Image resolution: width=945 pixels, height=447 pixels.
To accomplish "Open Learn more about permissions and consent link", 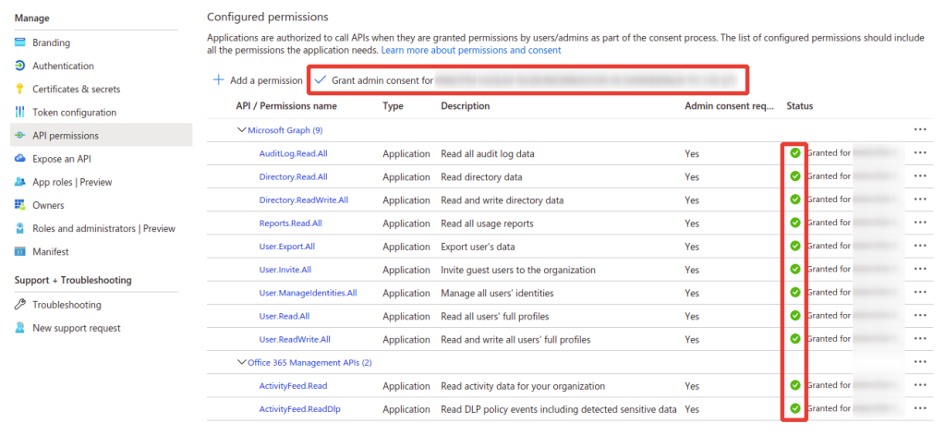I will 471,50.
